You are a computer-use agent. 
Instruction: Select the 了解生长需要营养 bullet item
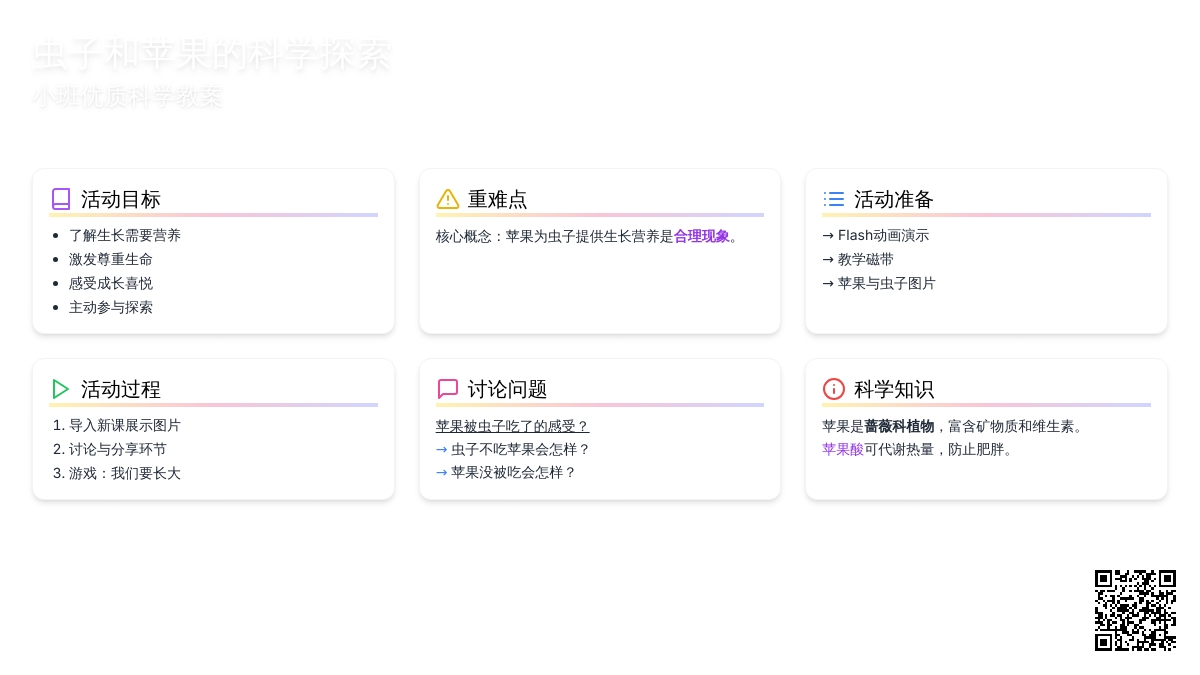[x=125, y=236]
